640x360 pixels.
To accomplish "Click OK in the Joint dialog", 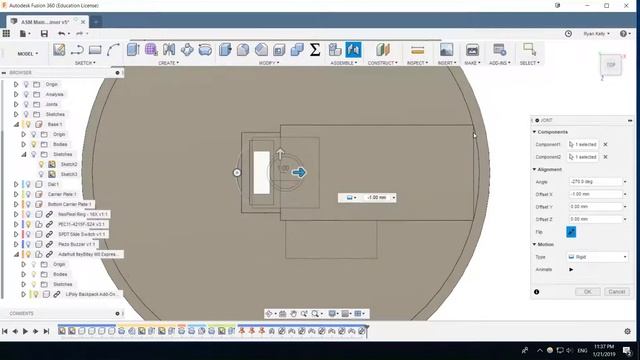I will [x=587, y=292].
